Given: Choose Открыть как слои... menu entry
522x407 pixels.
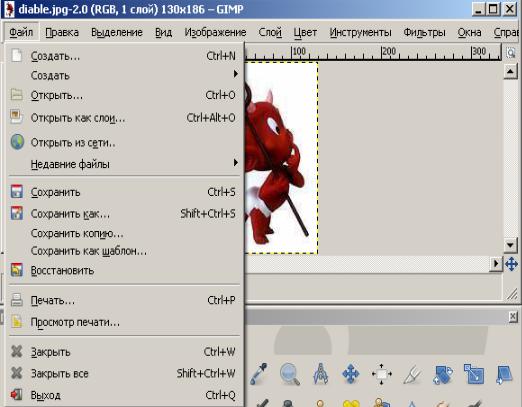Looking at the screenshot, I should click(124, 118).
